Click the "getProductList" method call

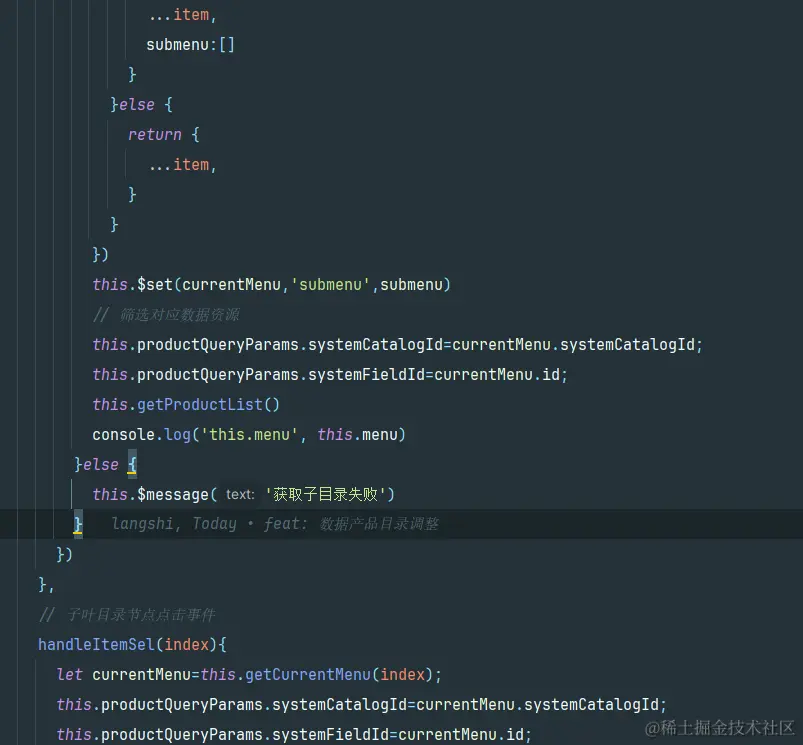tap(200, 405)
